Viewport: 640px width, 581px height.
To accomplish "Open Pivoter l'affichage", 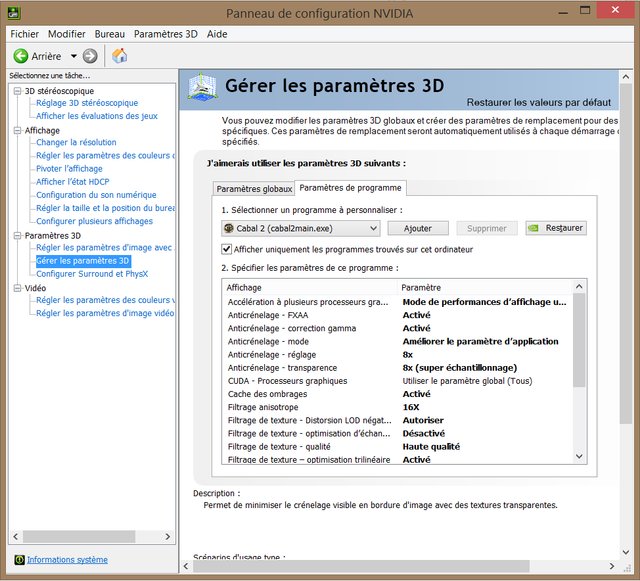I will pyautogui.click(x=69, y=169).
